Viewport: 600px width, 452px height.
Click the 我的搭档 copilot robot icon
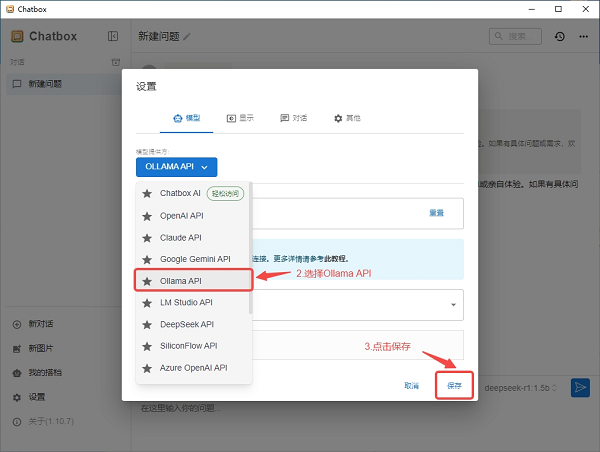pyautogui.click(x=17, y=373)
